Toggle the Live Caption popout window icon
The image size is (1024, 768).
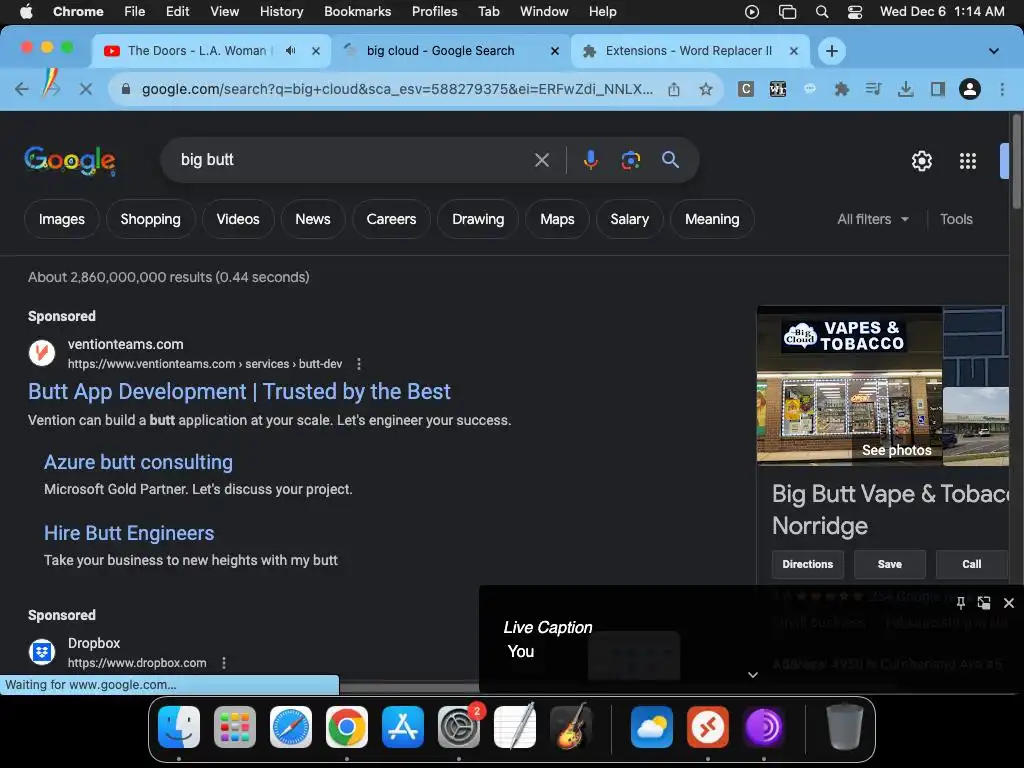click(984, 603)
